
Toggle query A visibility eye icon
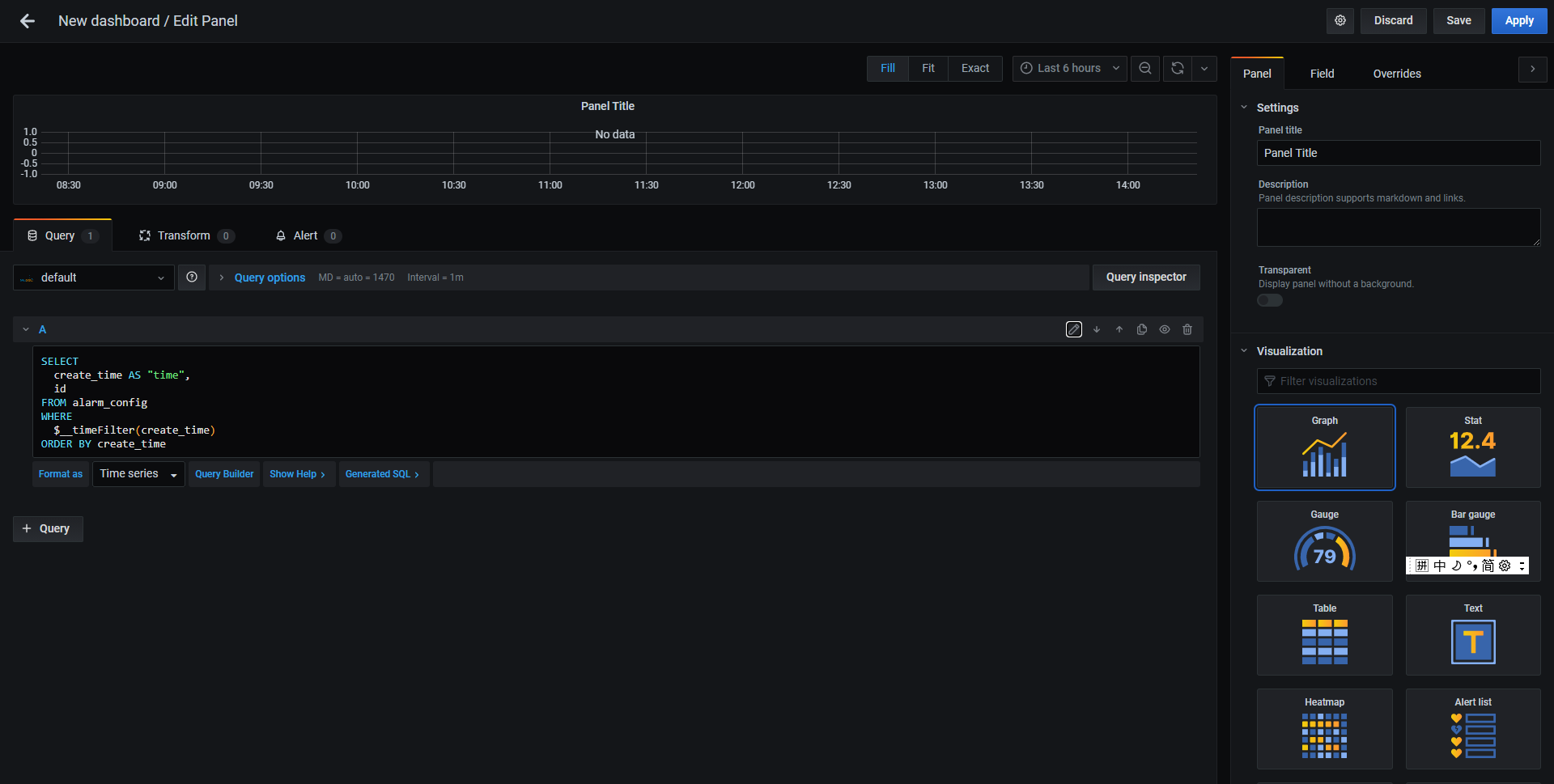point(1165,329)
